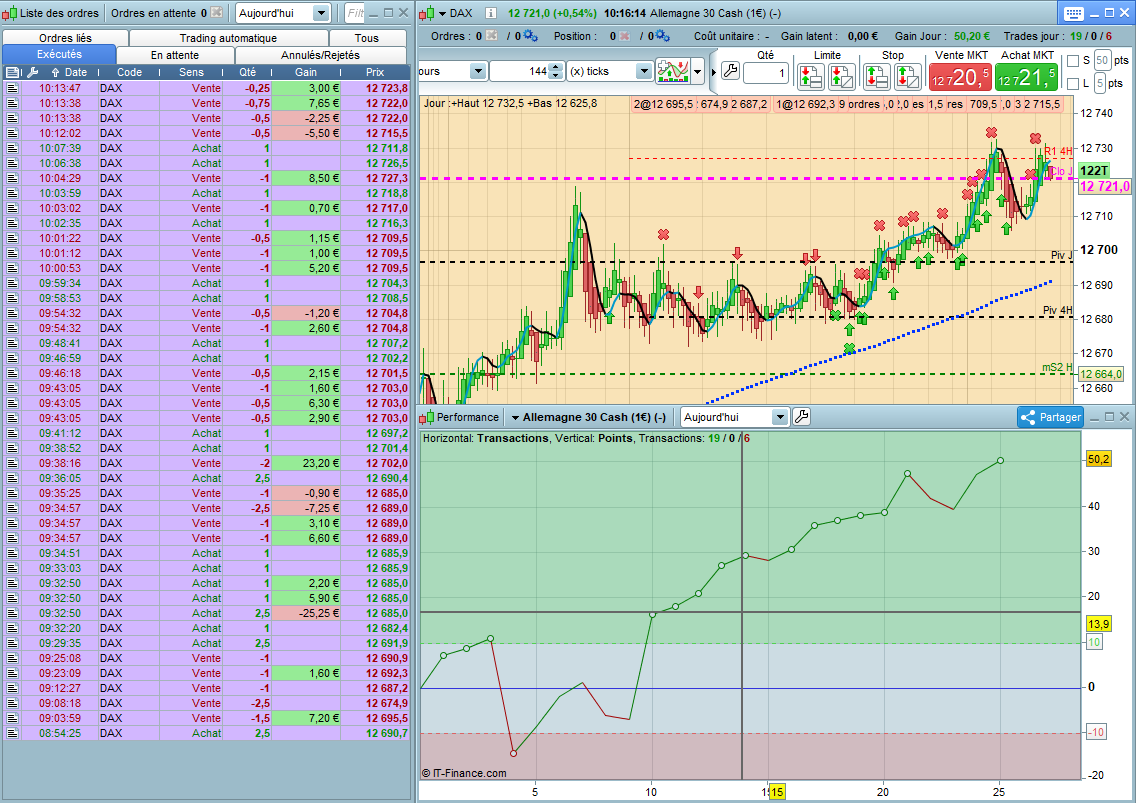The image size is (1136, 803).
Task: Open order settings gears beside Ordres
Action: point(530,36)
